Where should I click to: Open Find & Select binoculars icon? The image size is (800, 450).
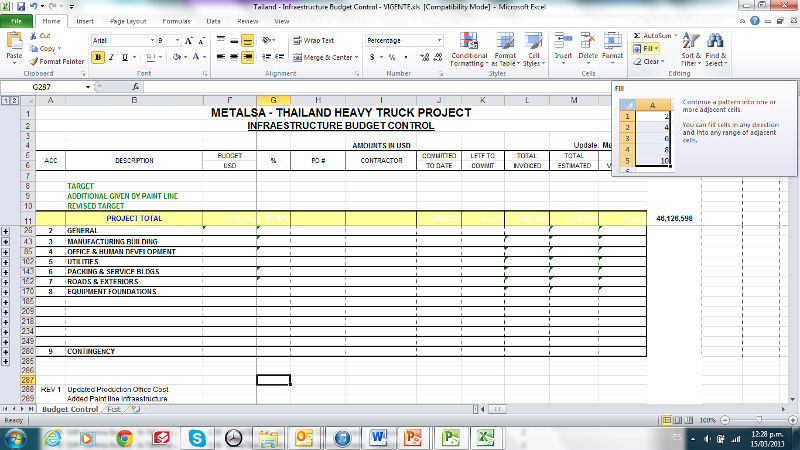(x=716, y=40)
